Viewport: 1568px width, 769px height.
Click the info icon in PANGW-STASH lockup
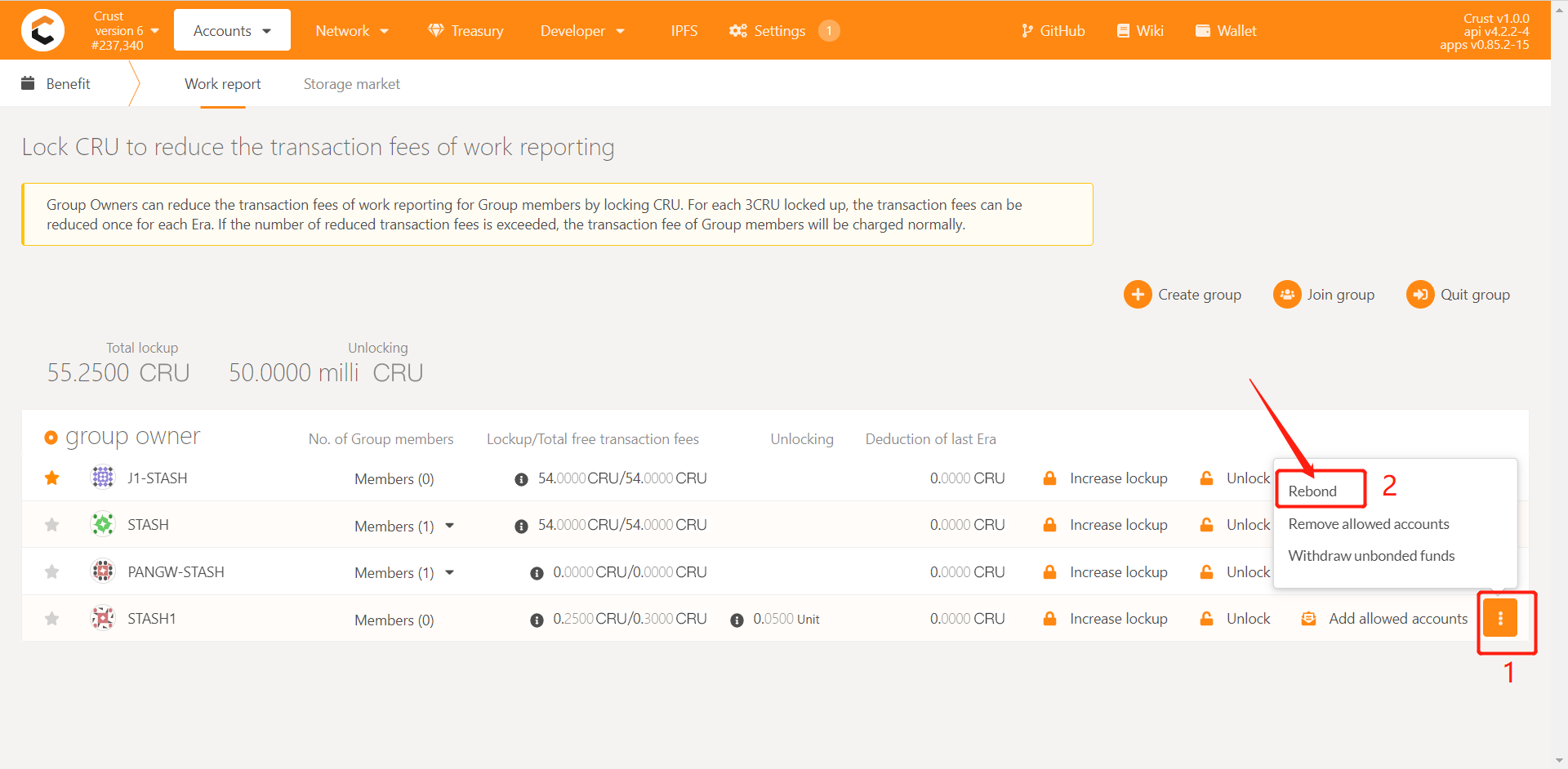pos(537,573)
